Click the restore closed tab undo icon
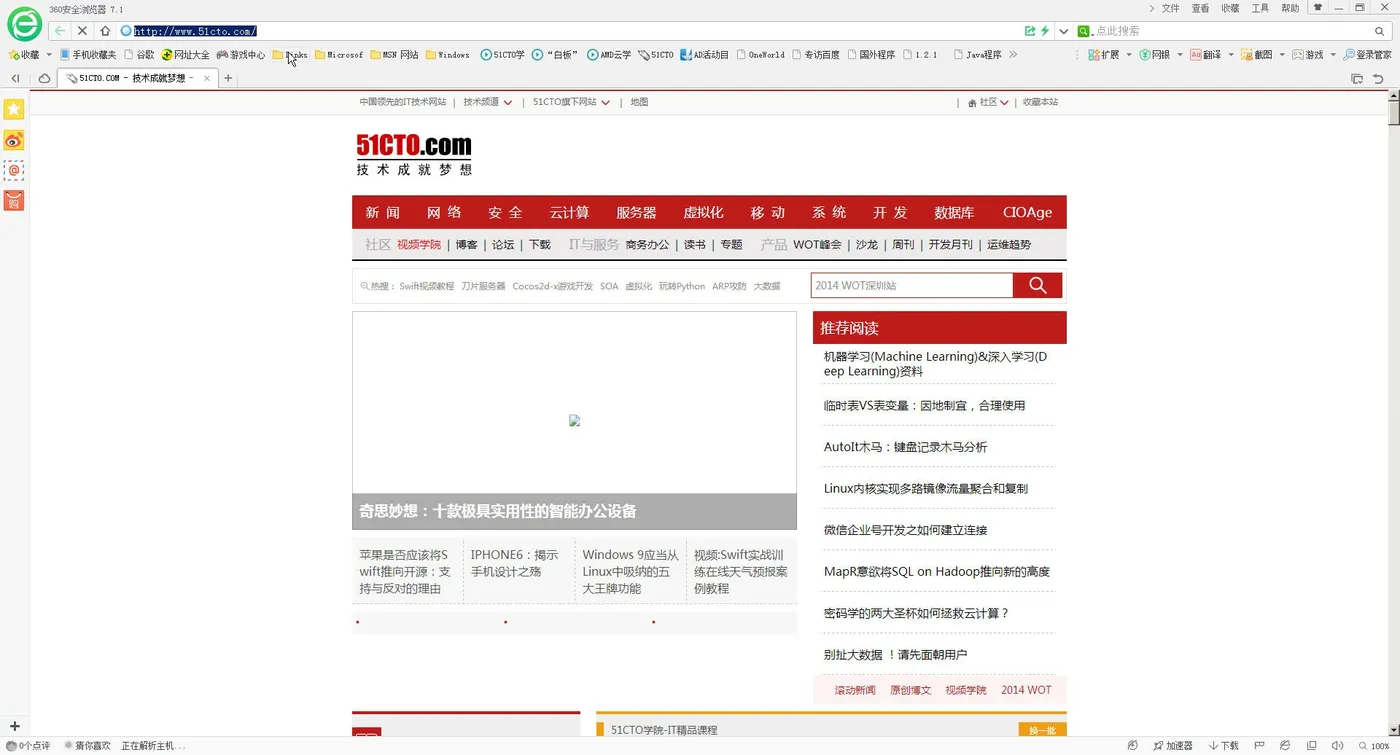1400x755 pixels. pyautogui.click(x=1379, y=78)
